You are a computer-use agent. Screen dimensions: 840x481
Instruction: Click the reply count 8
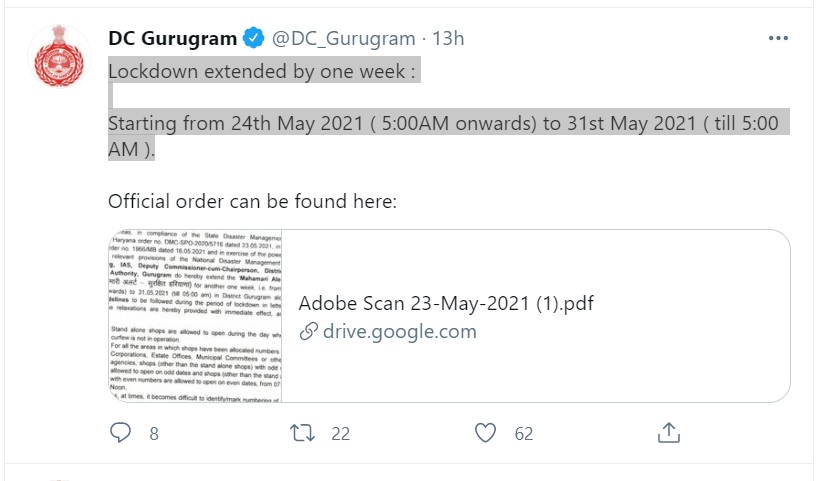[x=154, y=433]
